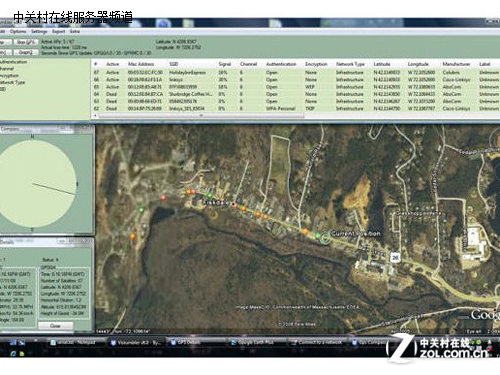This screenshot has width=500, height=375.
Task: Click the Route 20 highway shield icon
Action: tap(395, 257)
